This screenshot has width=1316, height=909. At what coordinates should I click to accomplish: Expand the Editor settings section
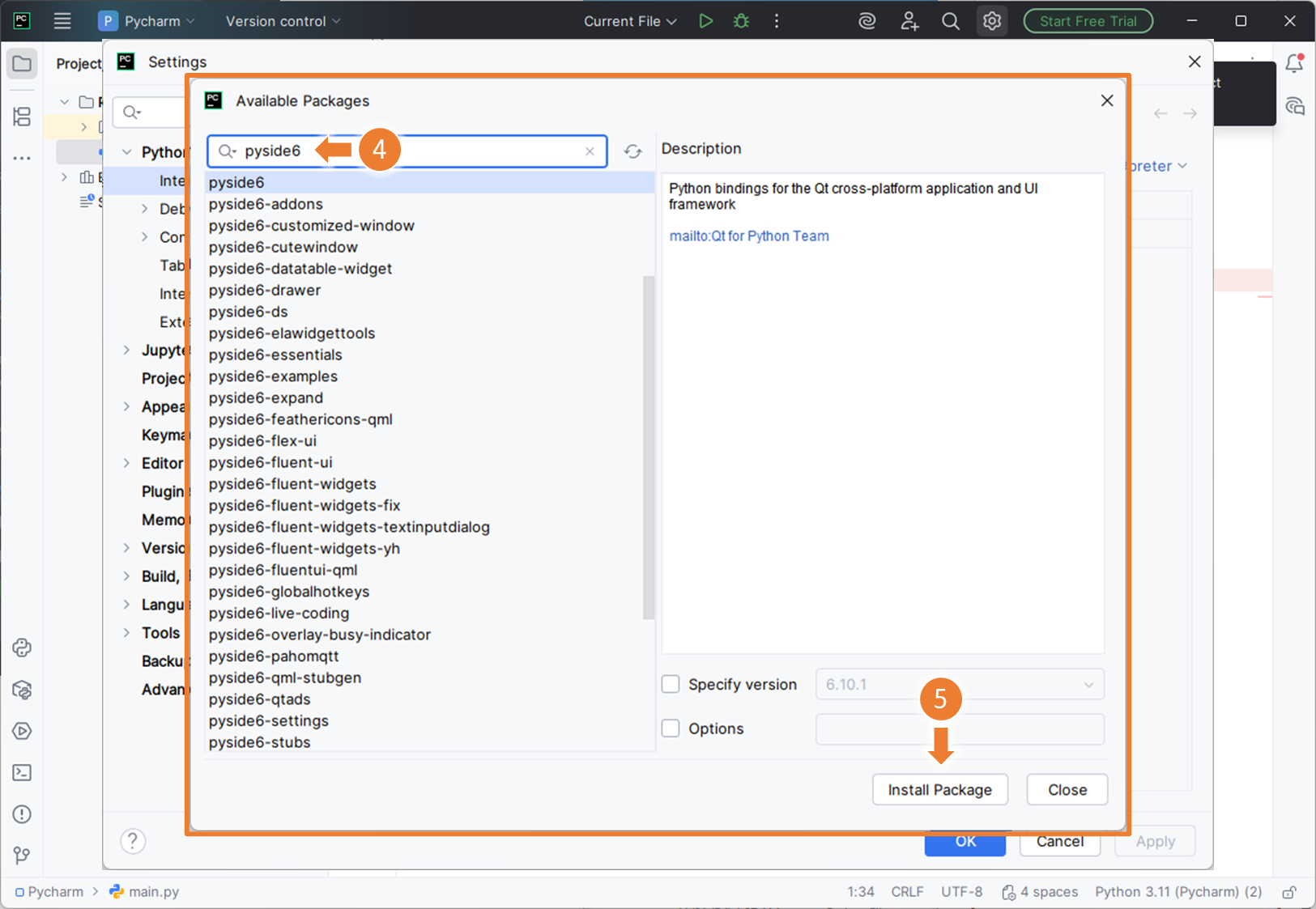(x=126, y=463)
